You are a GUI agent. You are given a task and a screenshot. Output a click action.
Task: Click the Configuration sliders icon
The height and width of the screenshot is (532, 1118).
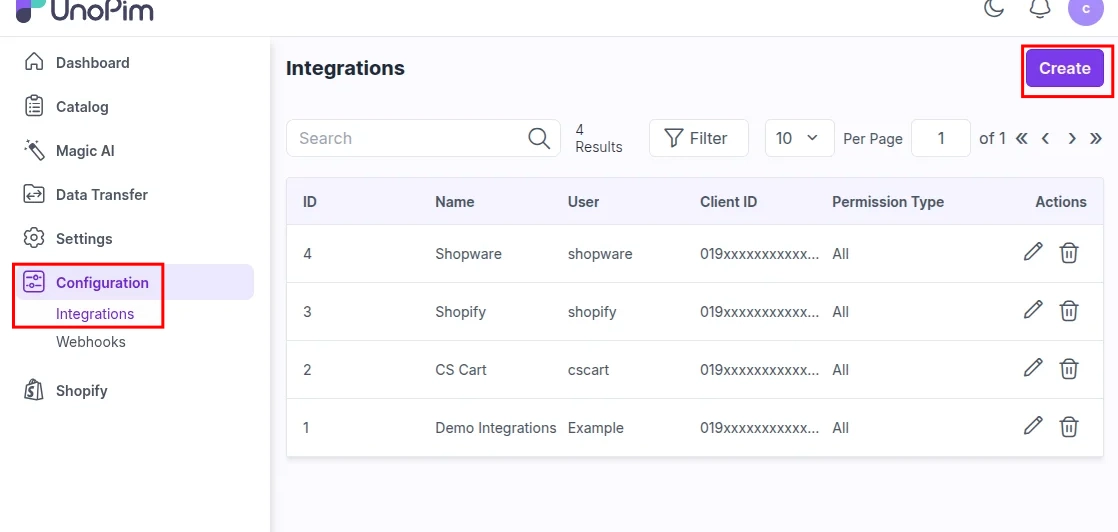point(34,282)
